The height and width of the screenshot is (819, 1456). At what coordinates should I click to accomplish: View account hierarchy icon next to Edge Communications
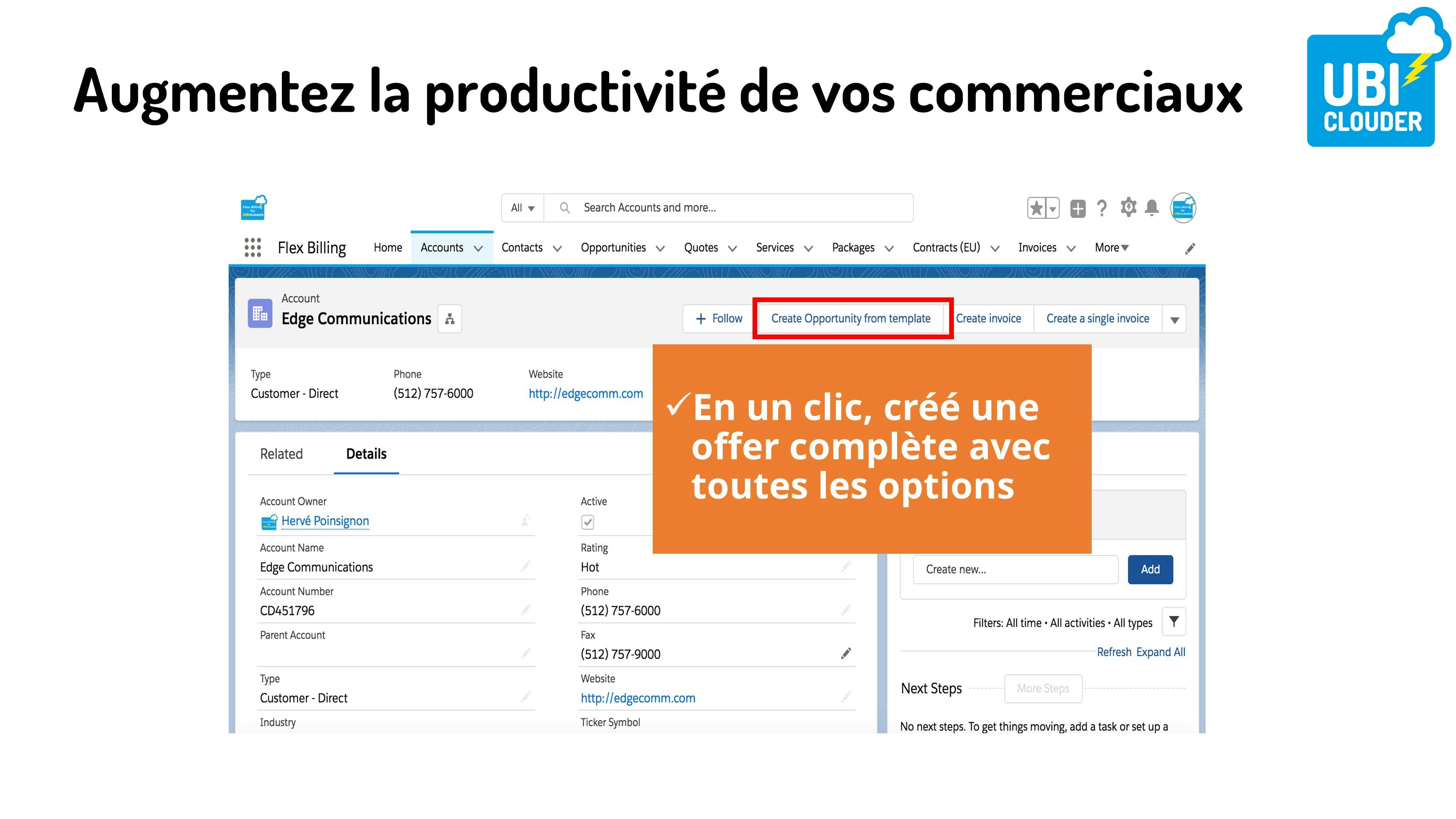(x=450, y=319)
